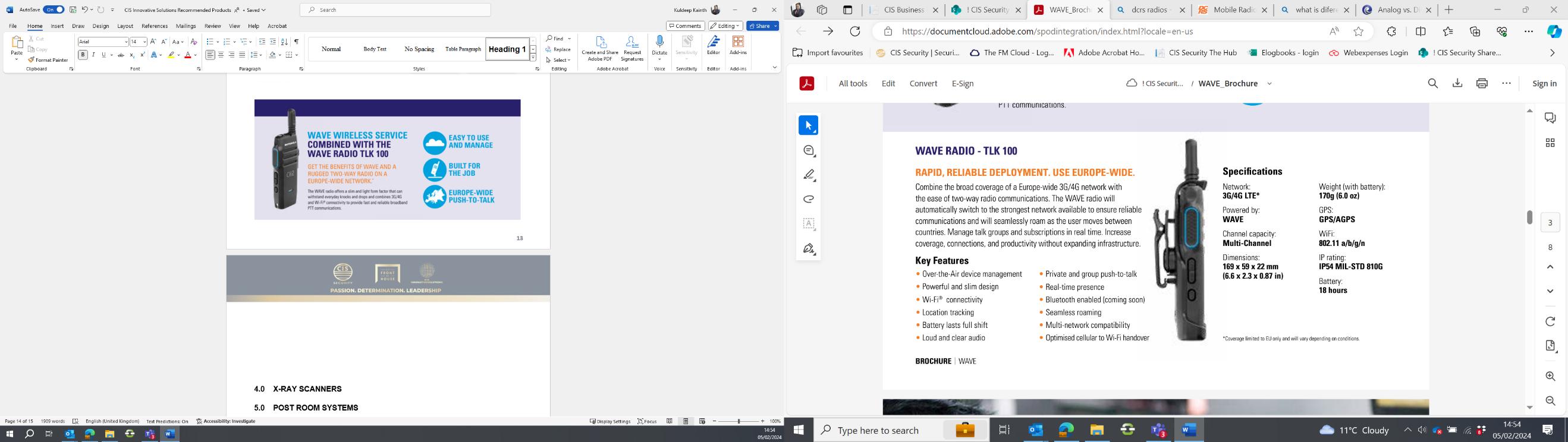This screenshot has height=442, width=1568.
Task: Open Acrobat comments panel icon
Action: tap(1550, 118)
